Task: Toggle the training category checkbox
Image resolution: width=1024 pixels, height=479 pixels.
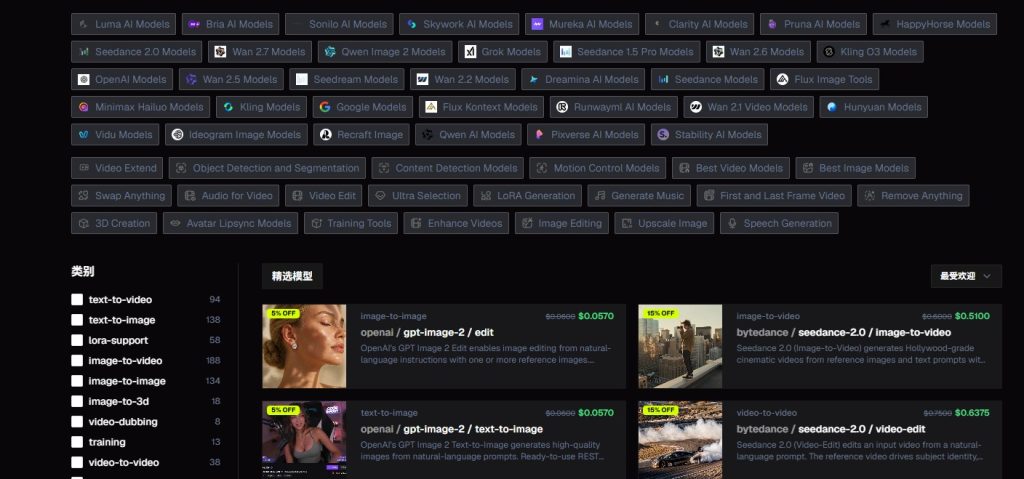Action: (77, 442)
